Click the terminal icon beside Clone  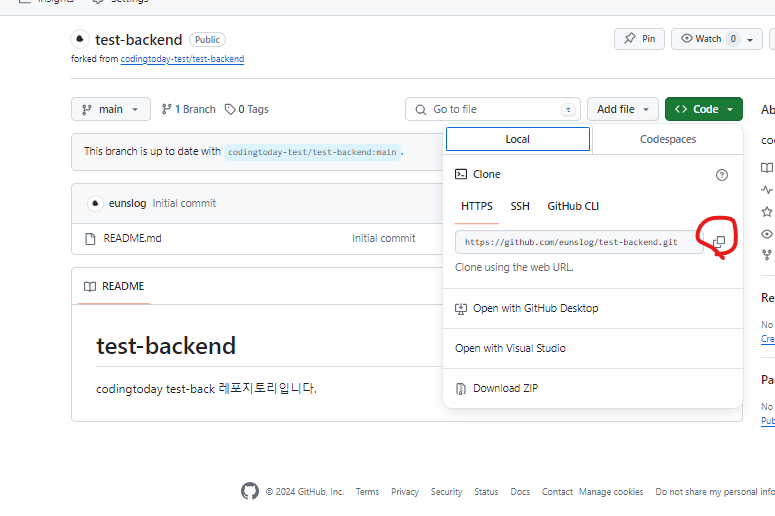(x=461, y=174)
